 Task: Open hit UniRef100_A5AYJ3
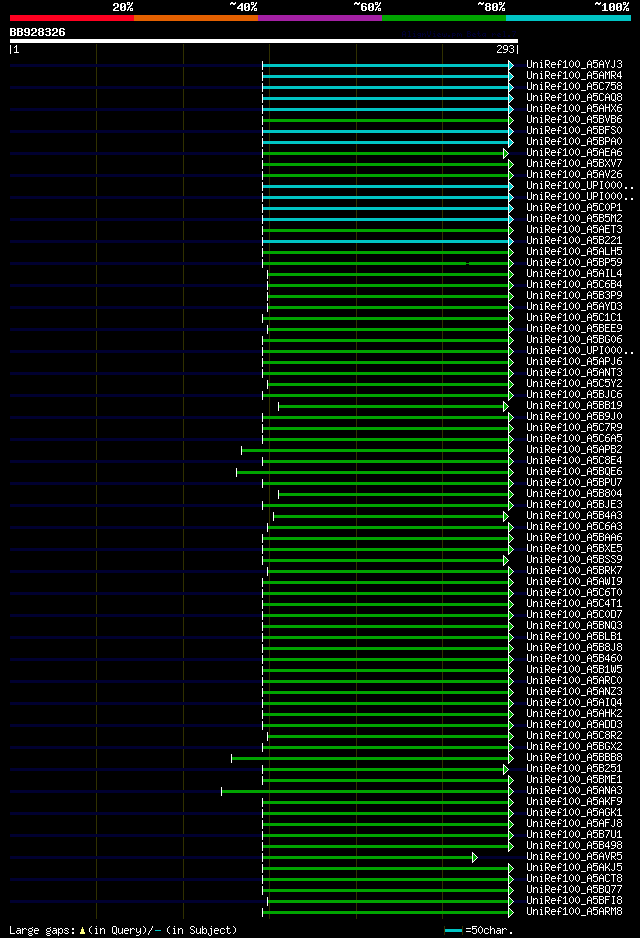pyautogui.click(x=574, y=64)
